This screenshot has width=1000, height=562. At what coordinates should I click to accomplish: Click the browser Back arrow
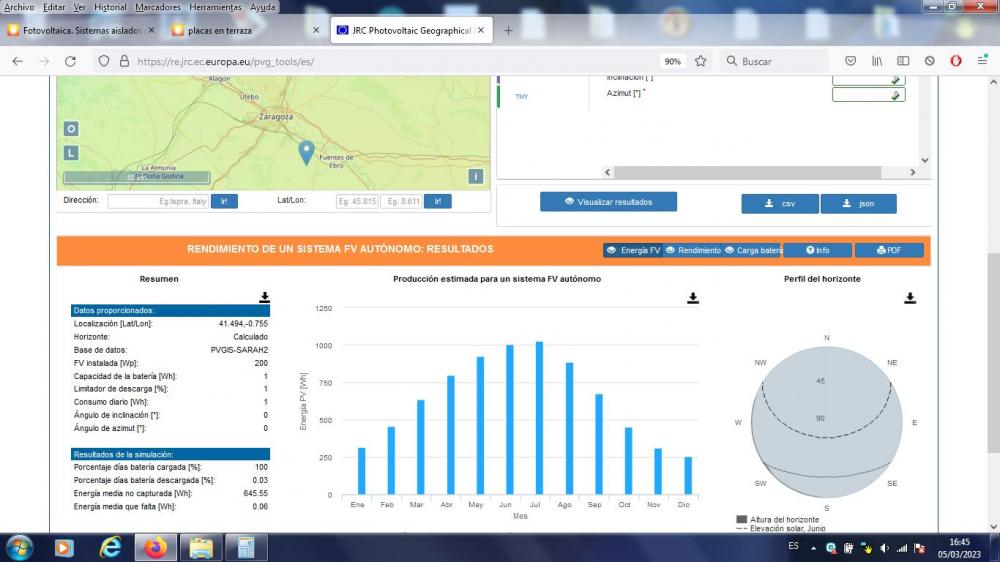pyautogui.click(x=17, y=61)
